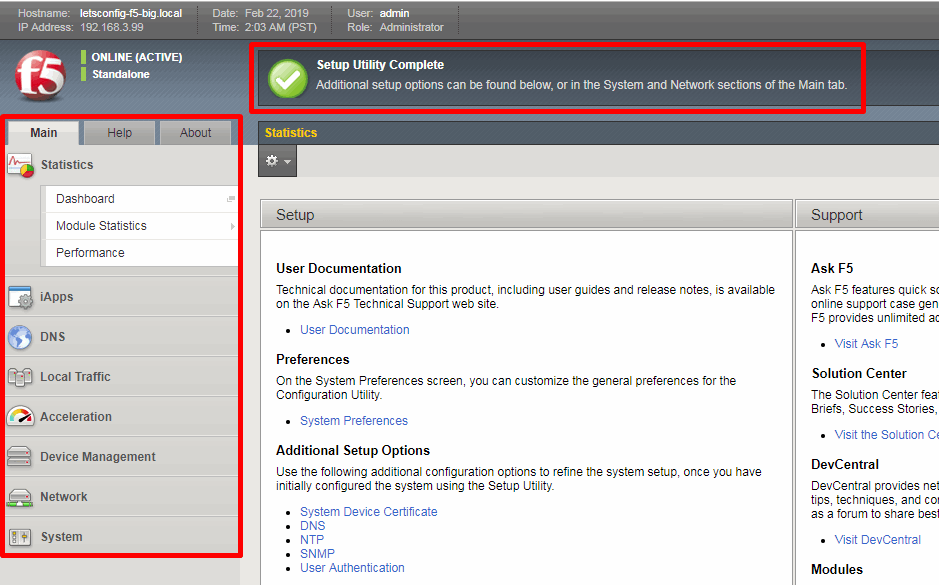
Task: Open Dashboard in new window indicator
Action: [x=231, y=199]
